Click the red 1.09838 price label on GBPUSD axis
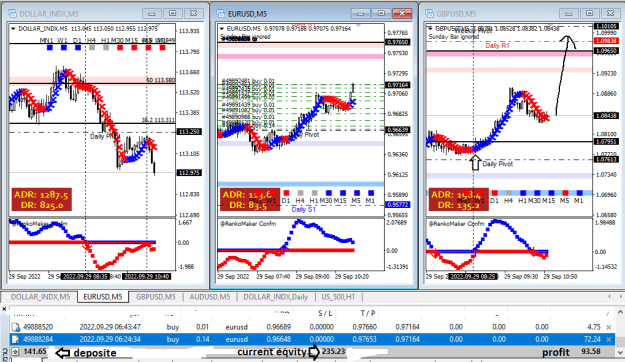 [x=605, y=41]
